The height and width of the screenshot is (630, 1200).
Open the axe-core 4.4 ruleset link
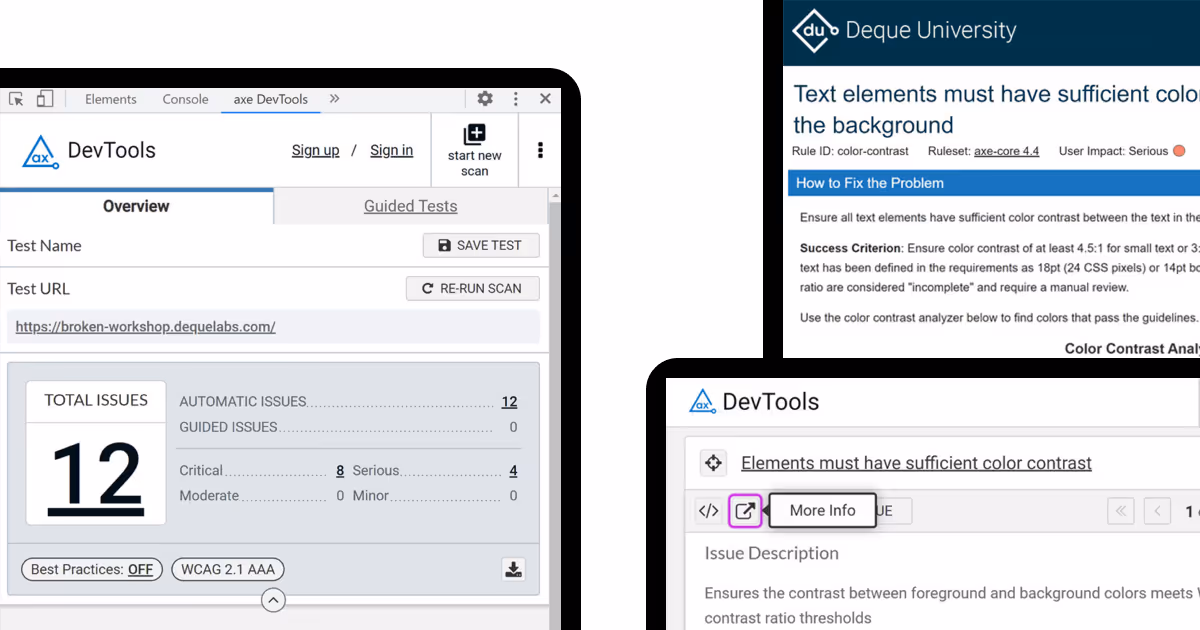click(1006, 151)
